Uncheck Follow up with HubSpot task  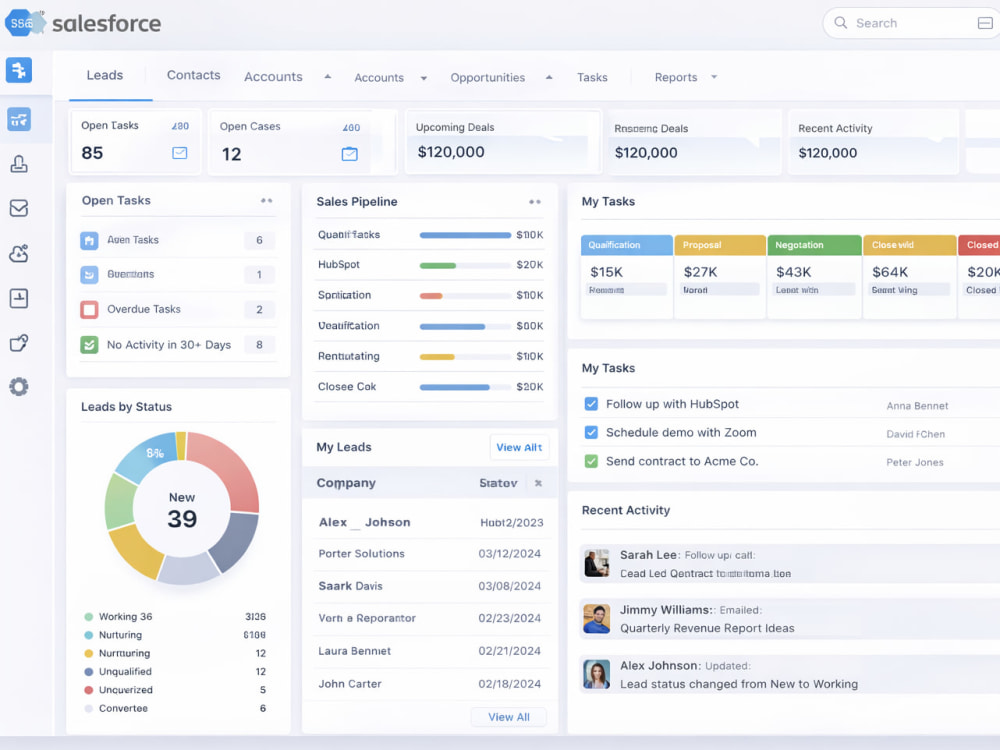[x=591, y=404]
